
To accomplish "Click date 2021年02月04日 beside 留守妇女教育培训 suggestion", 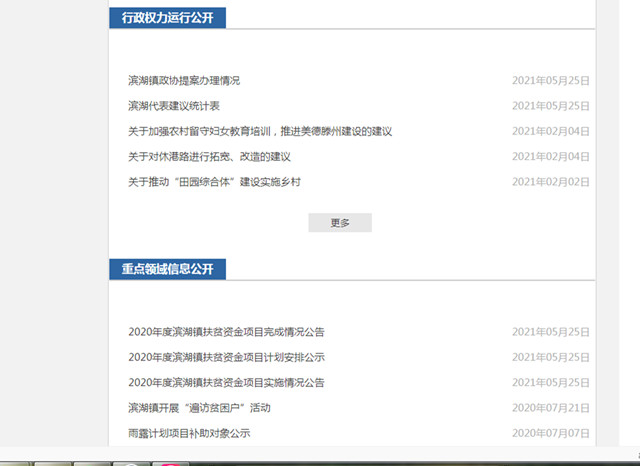I will 551,131.
